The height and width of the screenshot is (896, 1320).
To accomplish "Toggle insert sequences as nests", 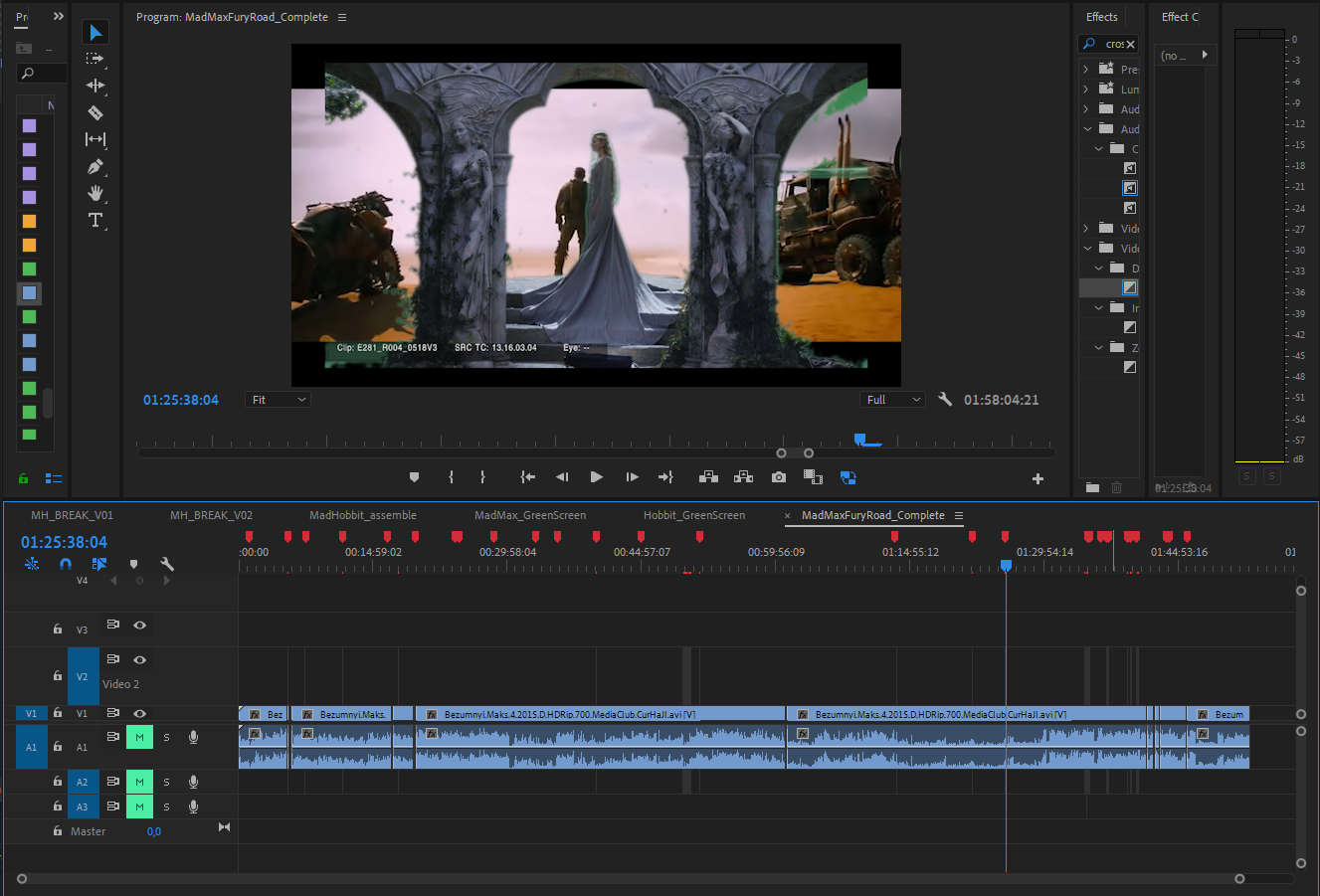I will (32, 564).
